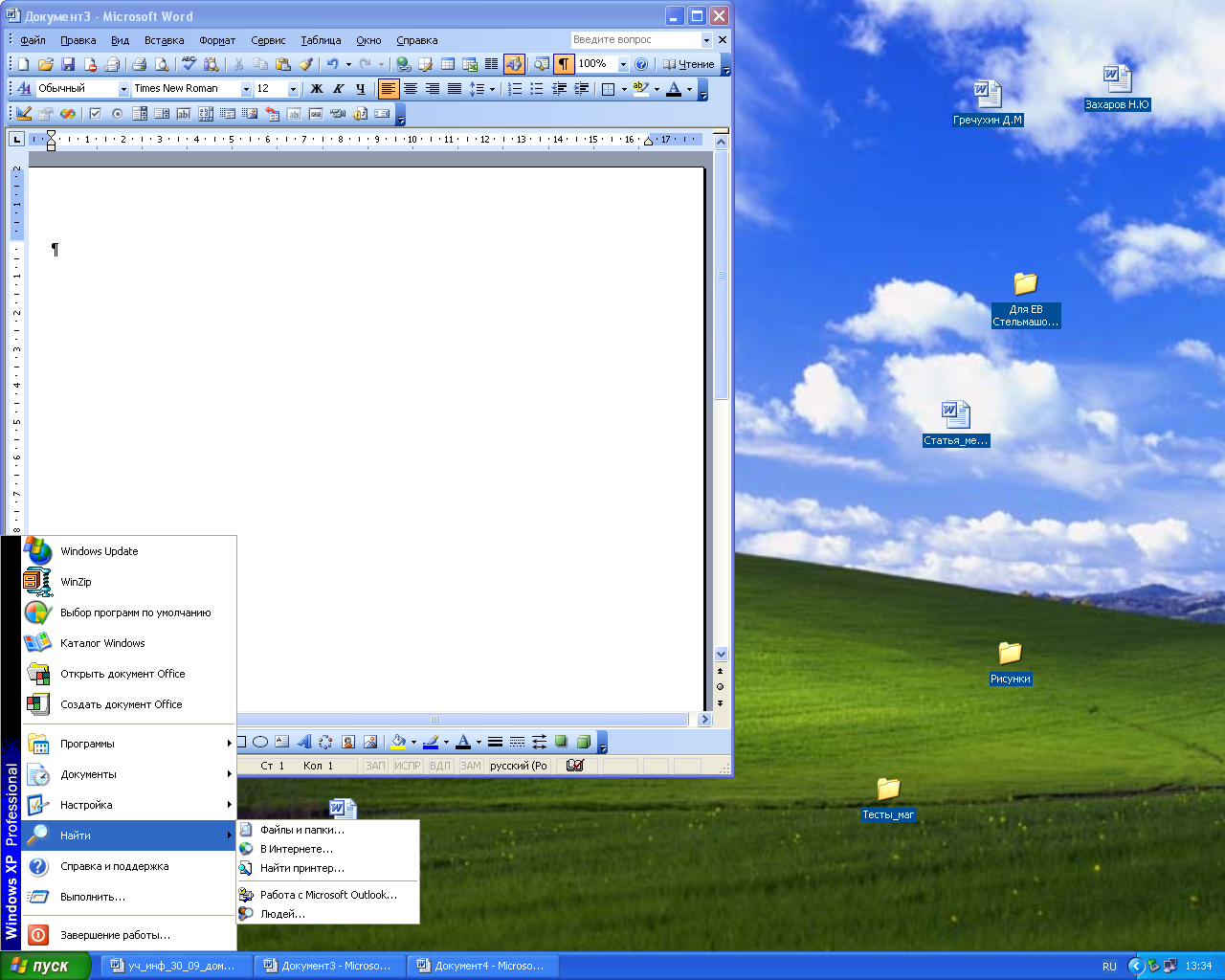Insert clip art from drawing toolbar

pos(347,742)
